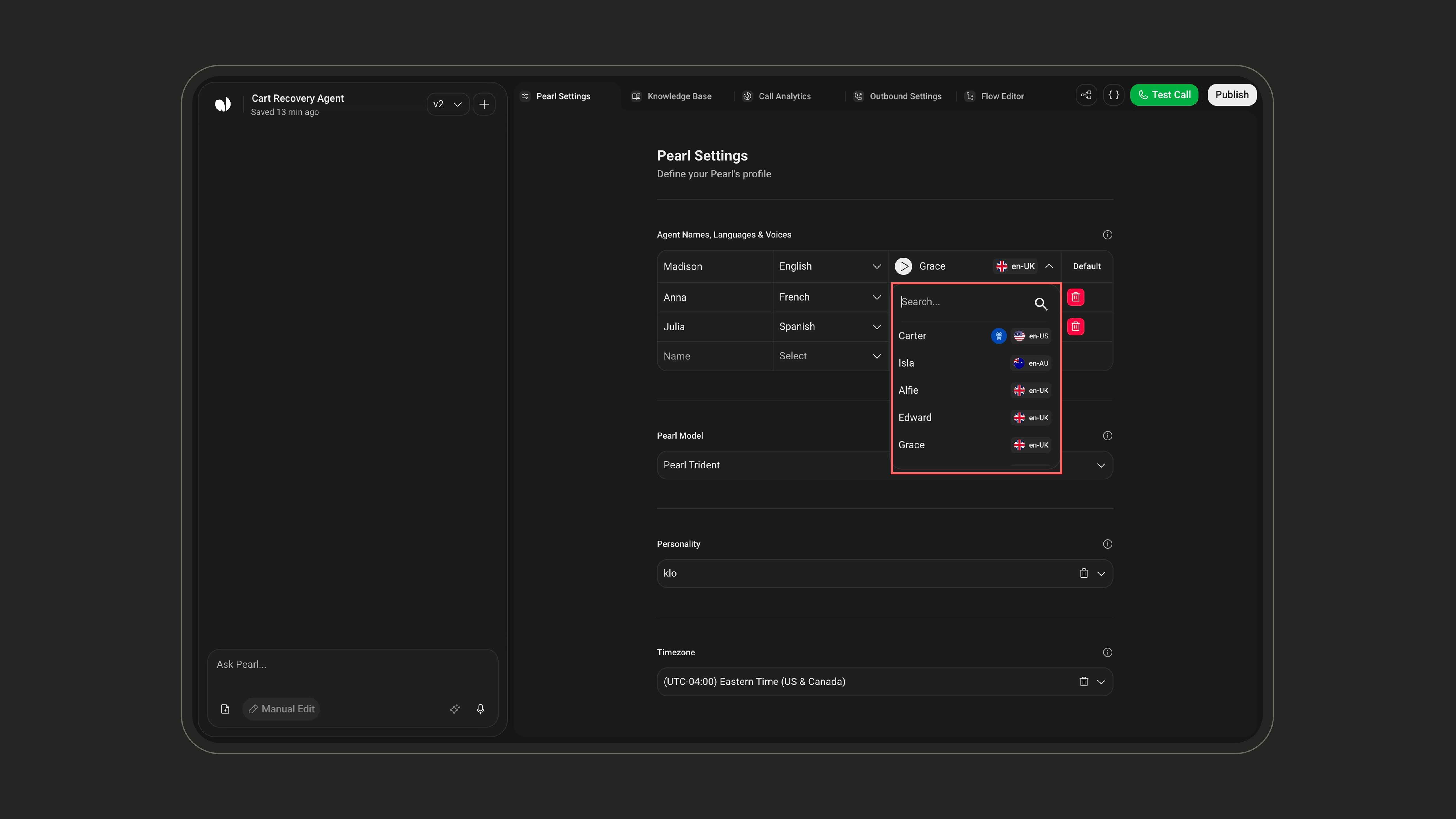Collapse the Grace voice dropdown chevron

click(1049, 266)
